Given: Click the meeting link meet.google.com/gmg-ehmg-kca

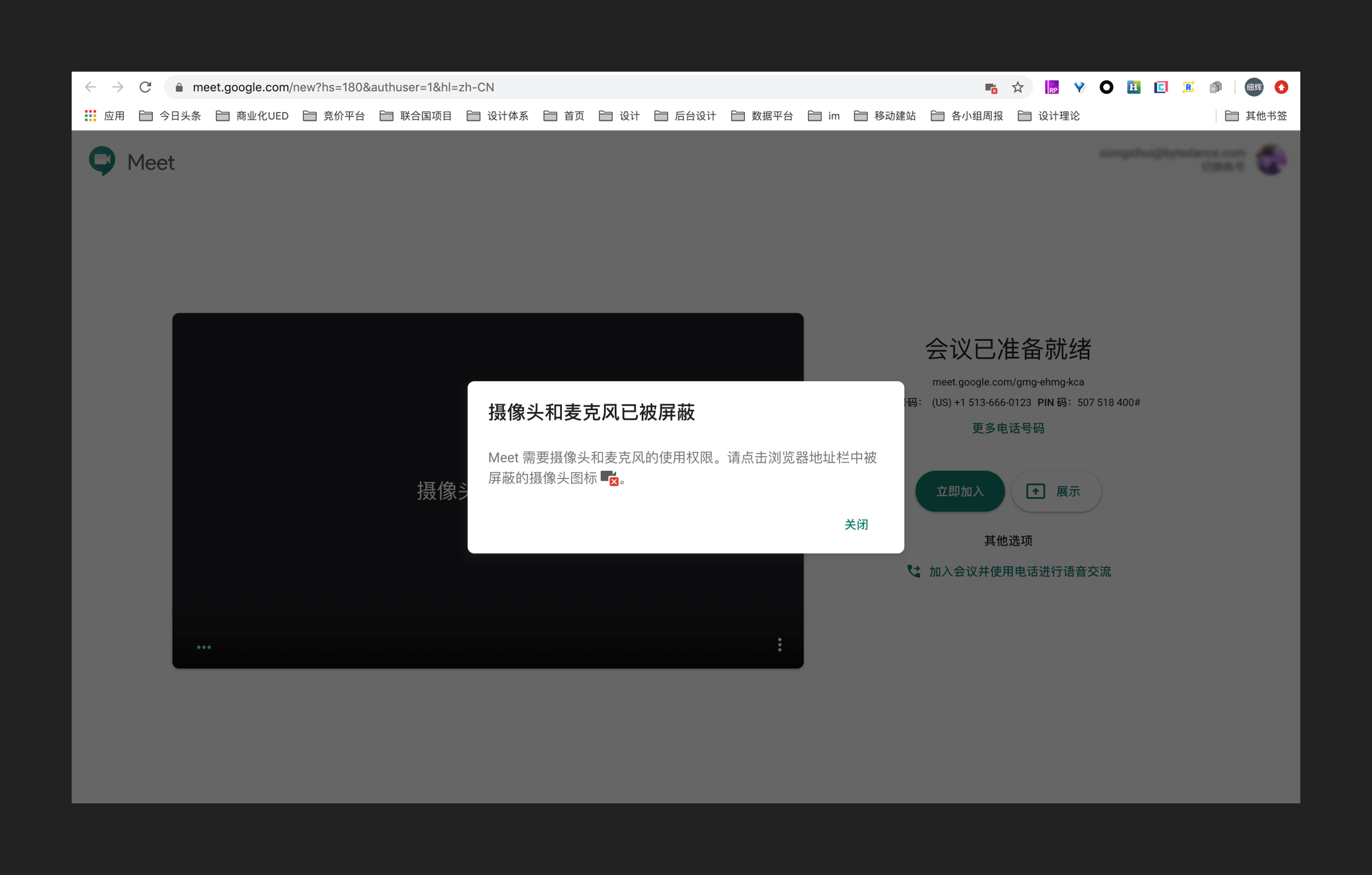Looking at the screenshot, I should [1008, 382].
